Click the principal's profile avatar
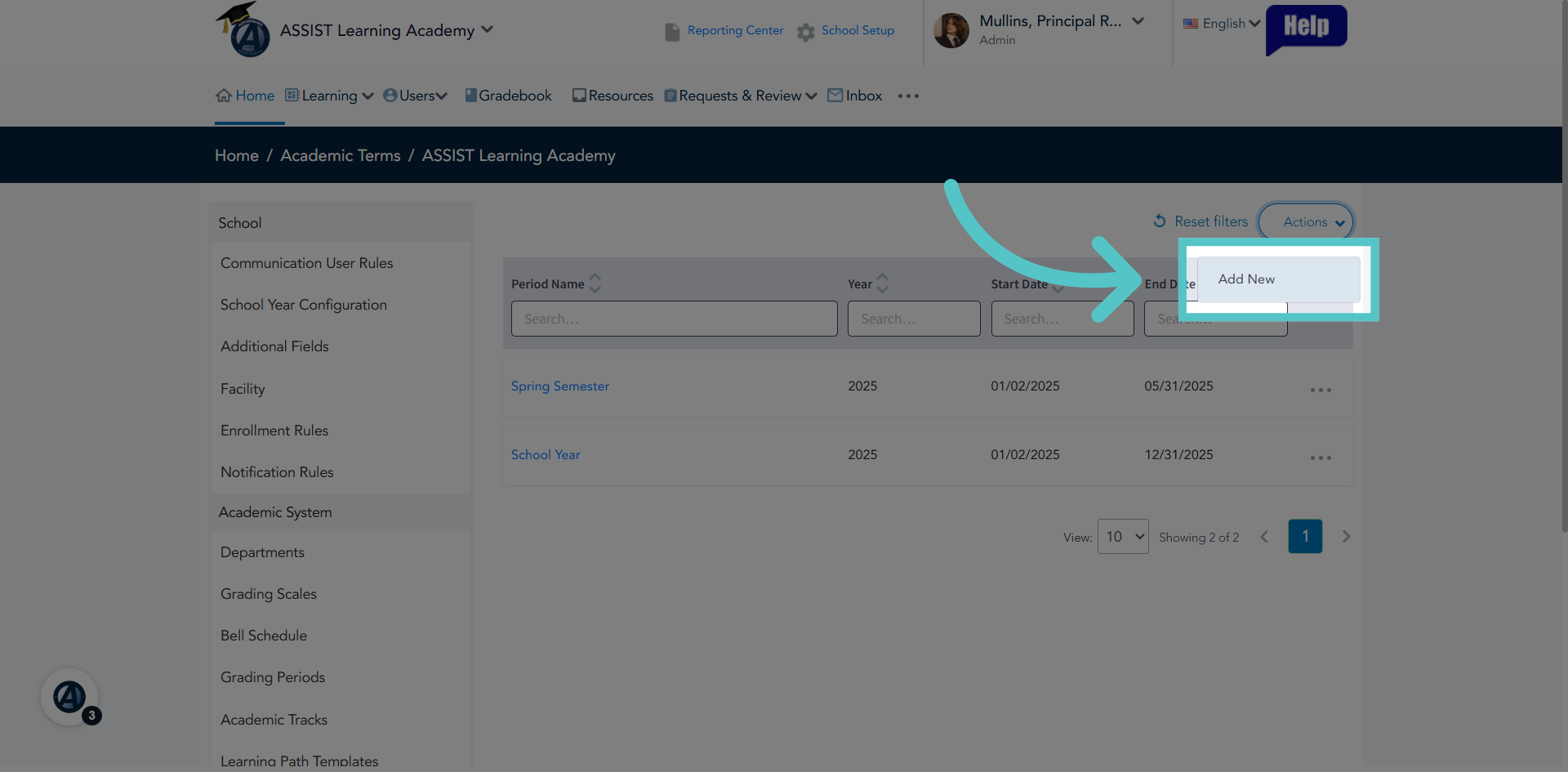The image size is (1568, 772). pos(951,30)
